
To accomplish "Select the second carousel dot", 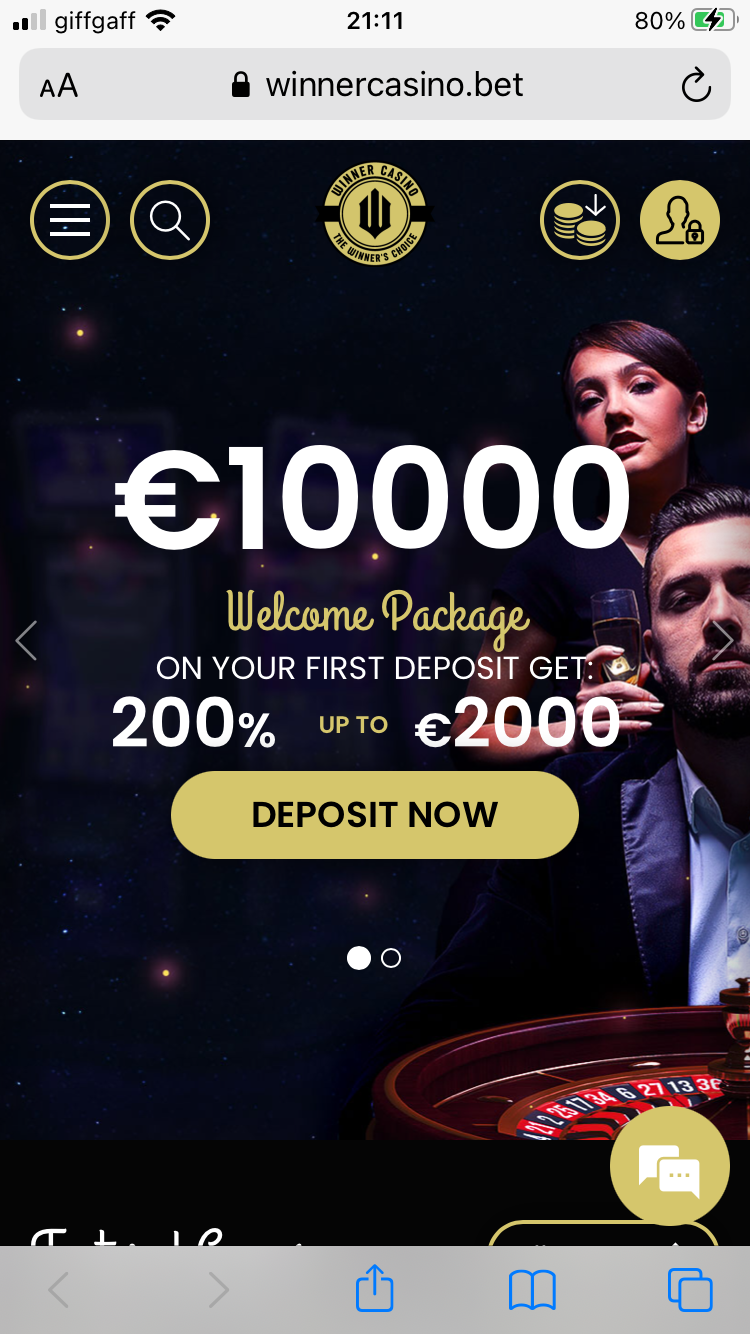I will pyautogui.click(x=391, y=958).
